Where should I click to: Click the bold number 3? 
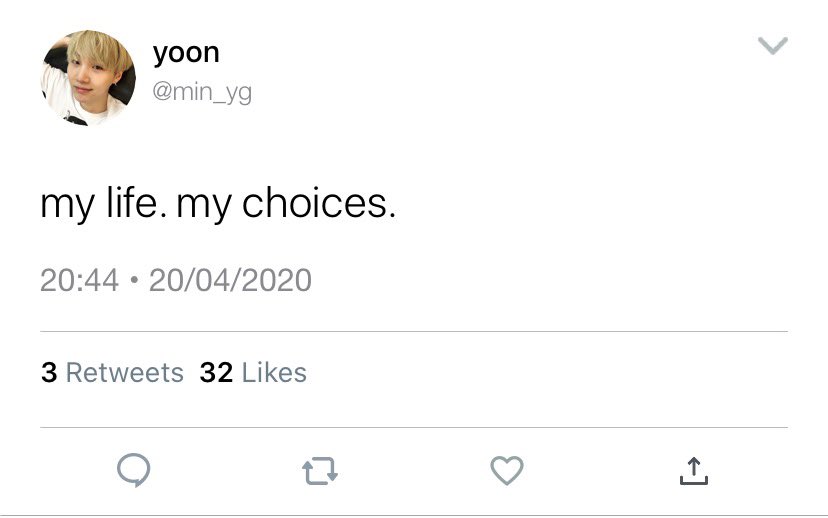tap(49, 372)
